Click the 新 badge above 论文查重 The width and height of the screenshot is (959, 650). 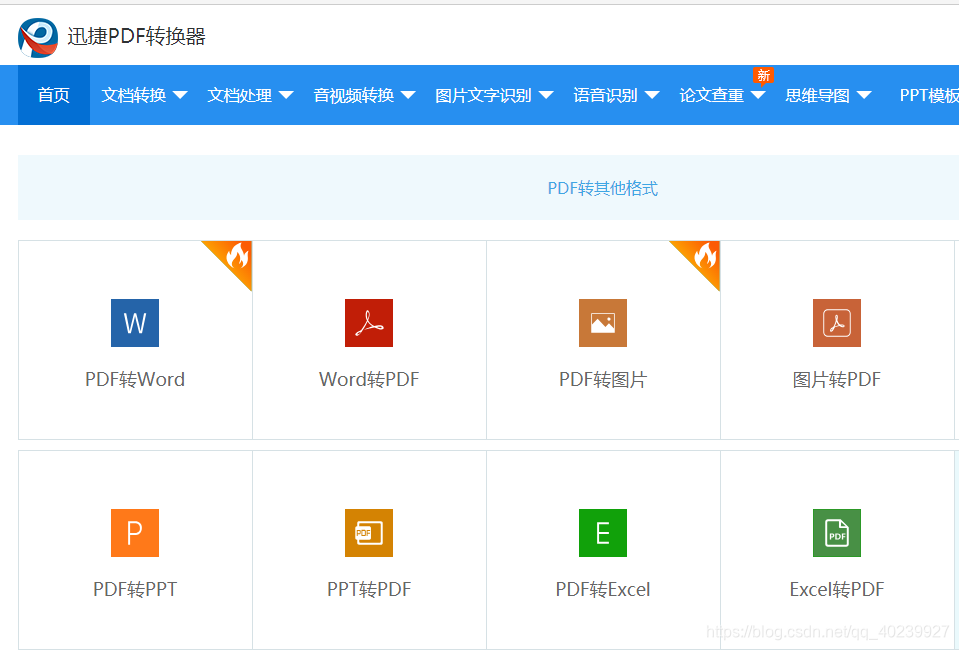(763, 75)
